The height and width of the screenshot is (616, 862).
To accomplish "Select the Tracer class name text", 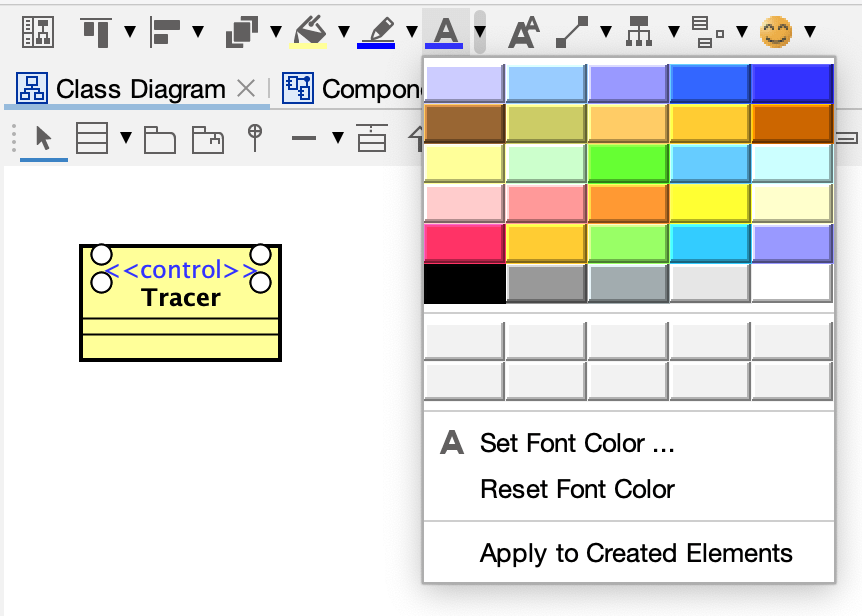I will [181, 297].
